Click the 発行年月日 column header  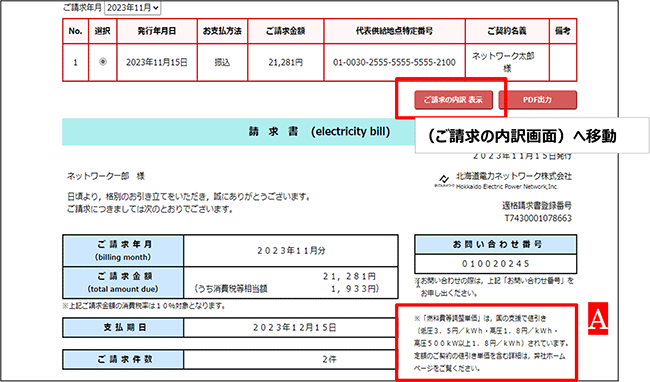(157, 31)
